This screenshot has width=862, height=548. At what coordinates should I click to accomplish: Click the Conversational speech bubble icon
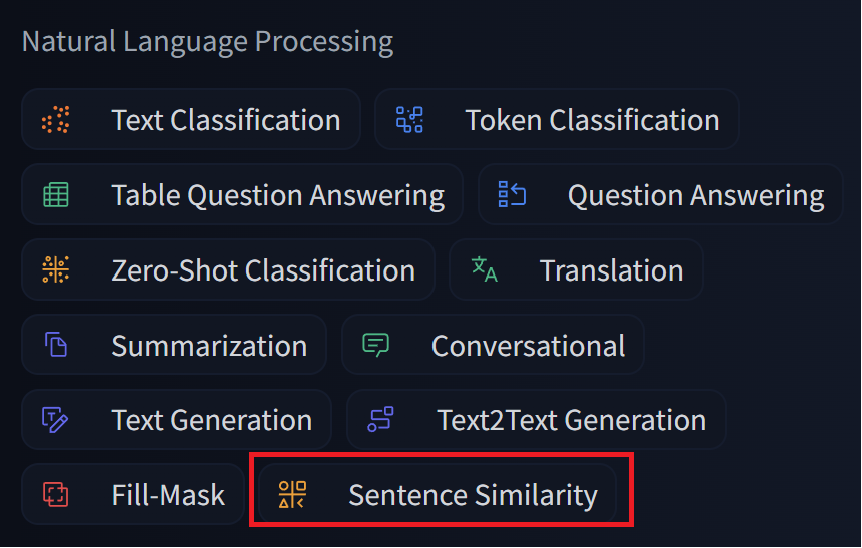click(x=375, y=345)
